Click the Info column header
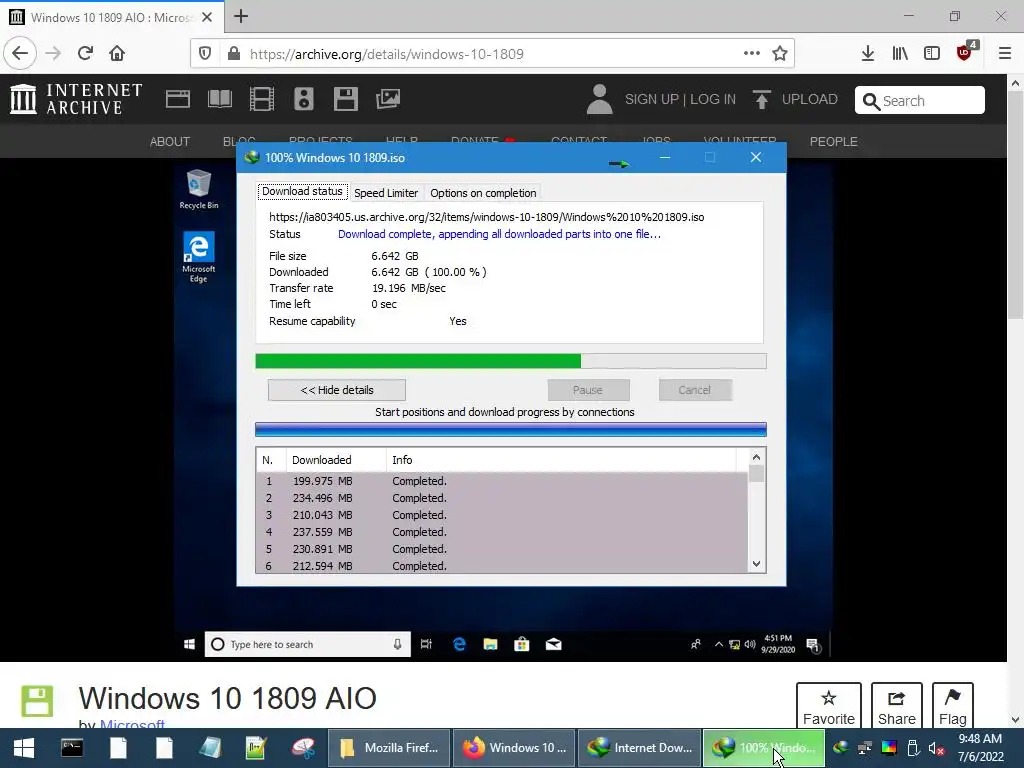1024x768 pixels. tap(562, 460)
